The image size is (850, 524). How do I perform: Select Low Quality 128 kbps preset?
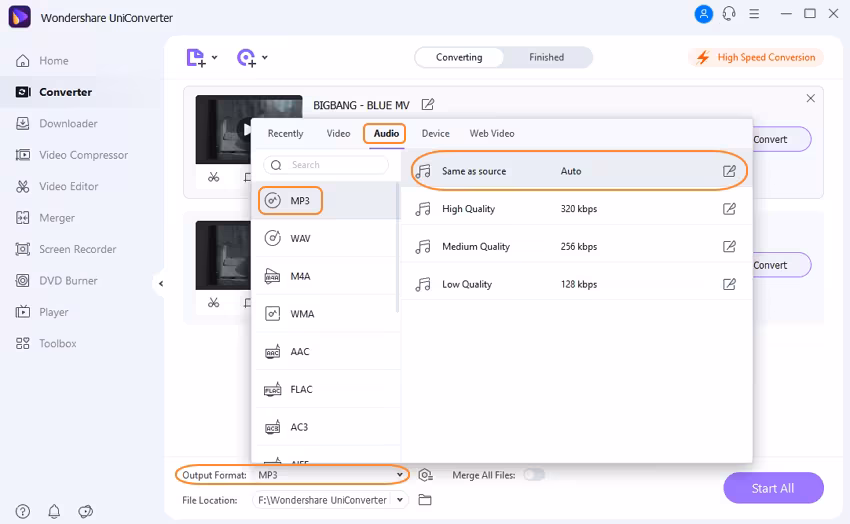(576, 284)
